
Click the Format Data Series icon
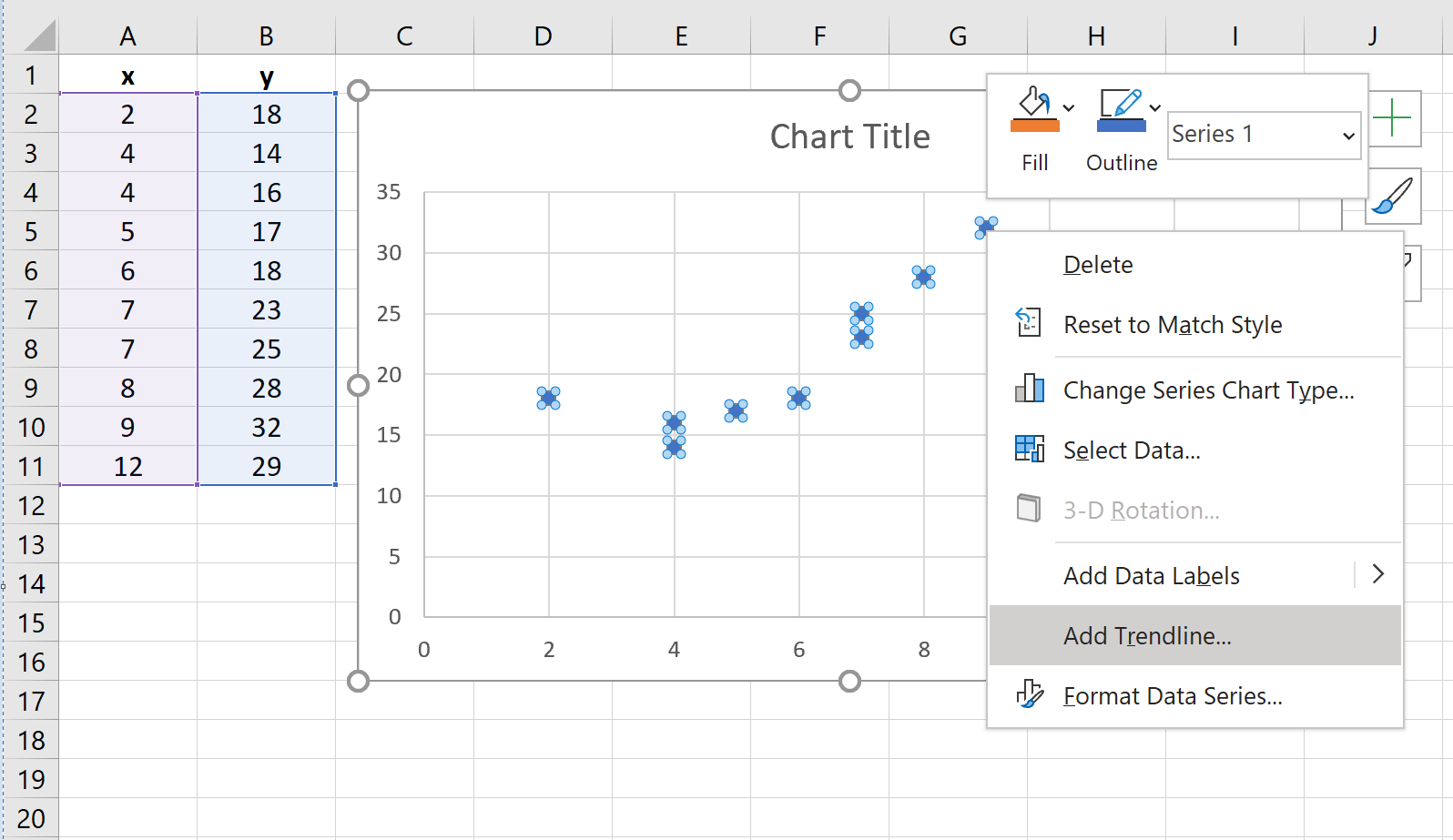click(1030, 694)
